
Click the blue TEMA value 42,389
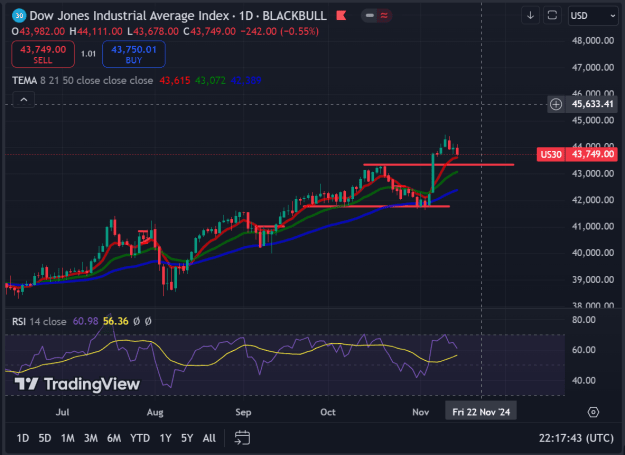pyautogui.click(x=246, y=80)
